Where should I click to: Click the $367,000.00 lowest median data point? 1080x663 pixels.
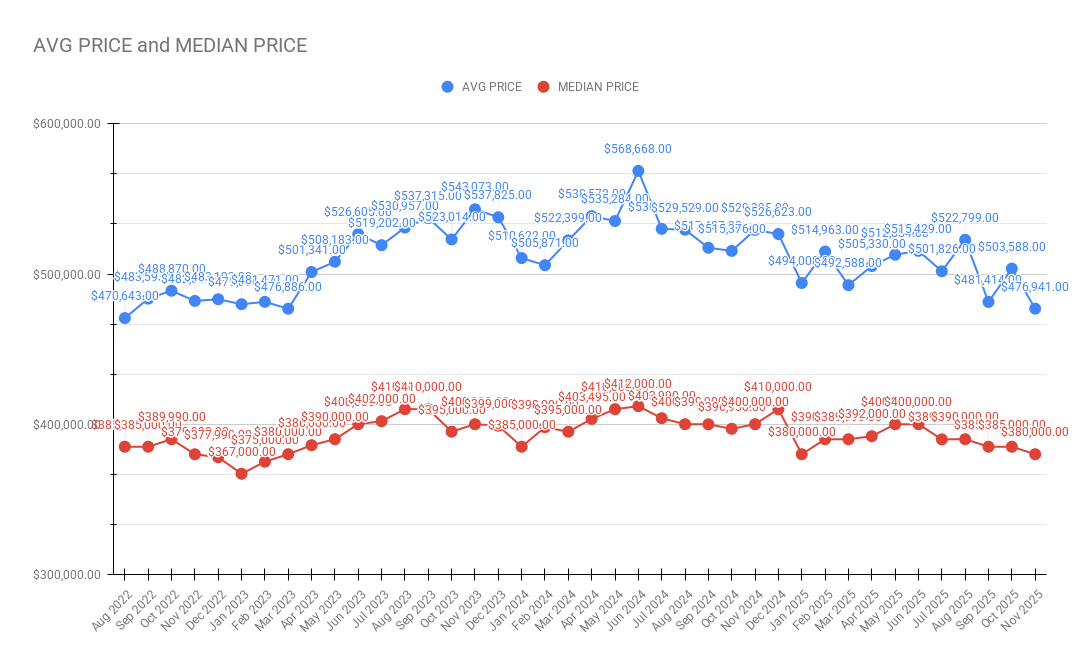(x=241, y=474)
